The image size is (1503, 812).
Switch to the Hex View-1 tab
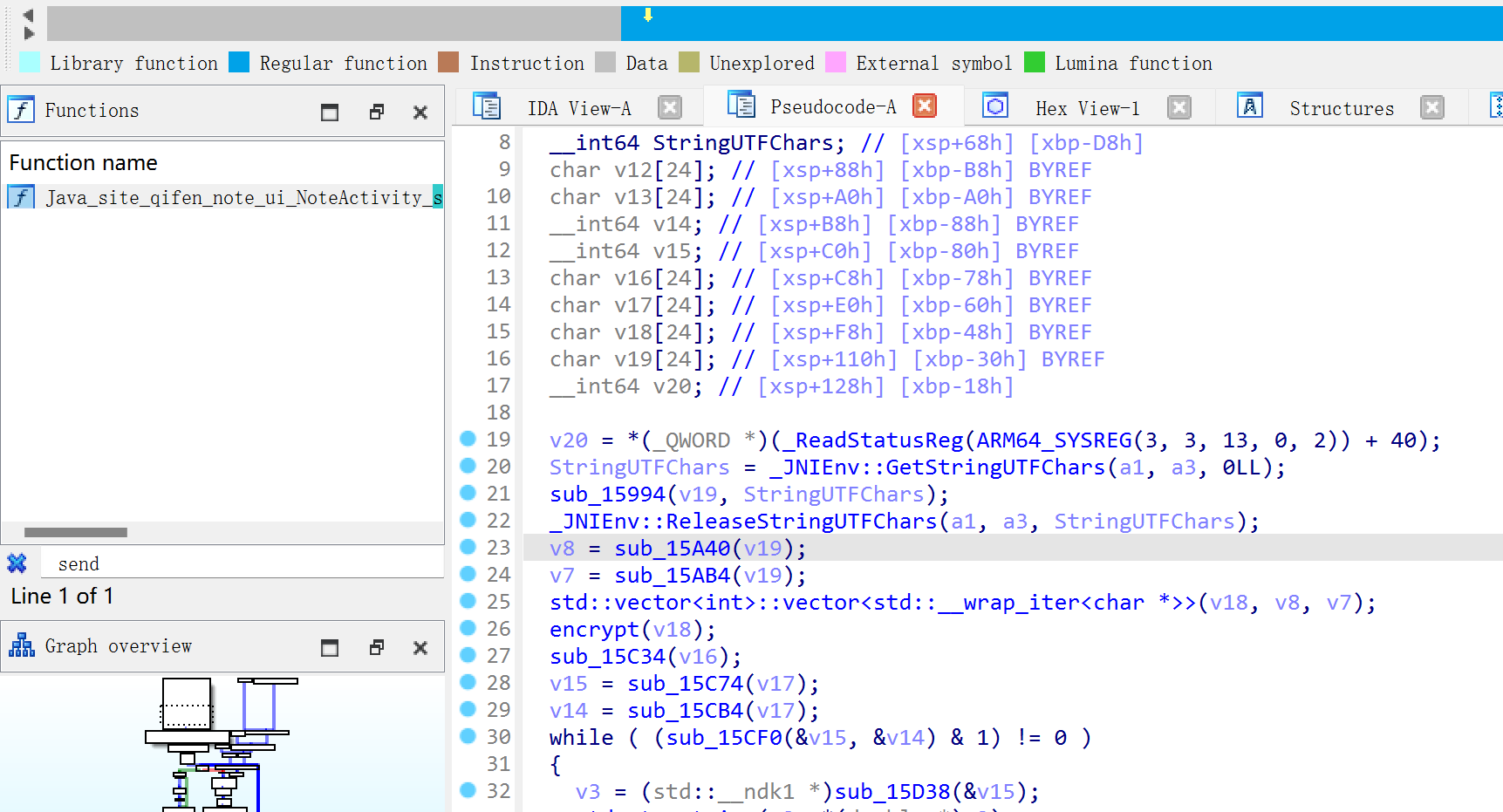1088,108
